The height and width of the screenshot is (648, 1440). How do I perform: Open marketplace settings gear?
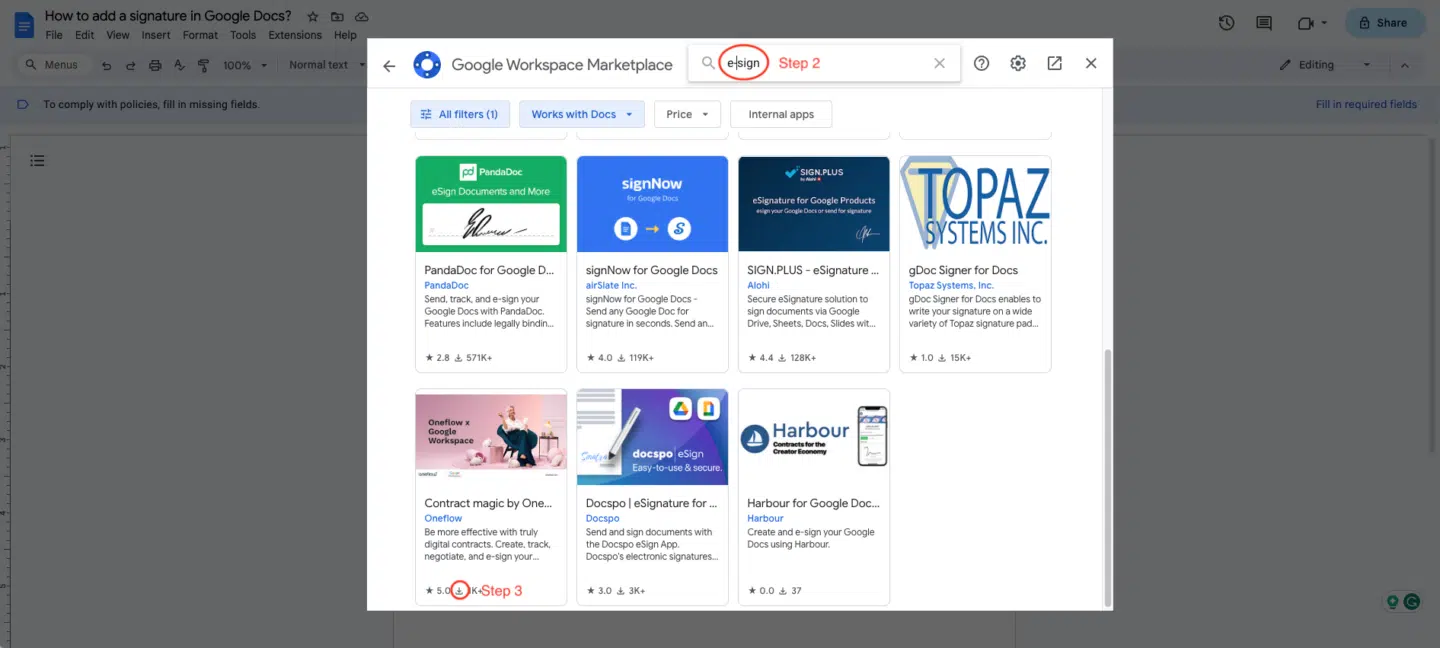pyautogui.click(x=1018, y=63)
